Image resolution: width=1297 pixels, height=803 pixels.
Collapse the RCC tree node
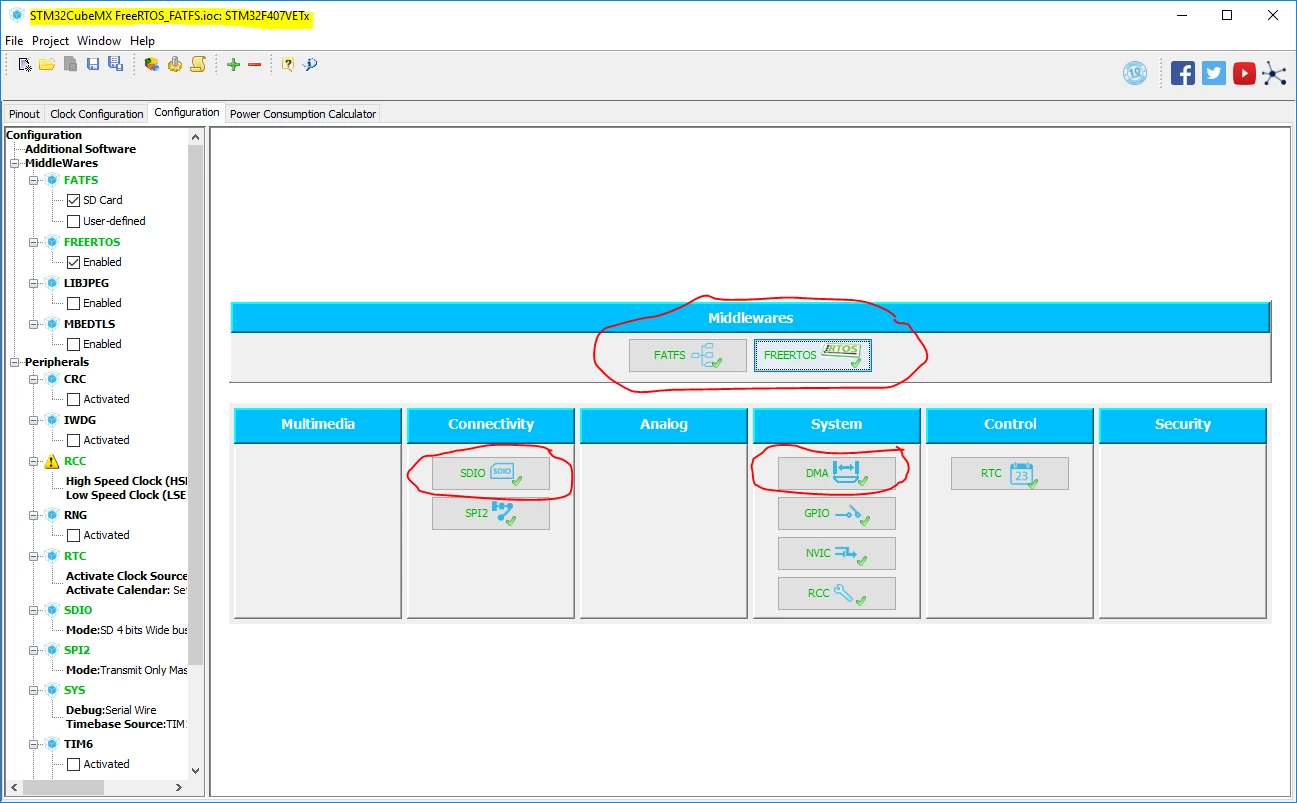(x=33, y=461)
